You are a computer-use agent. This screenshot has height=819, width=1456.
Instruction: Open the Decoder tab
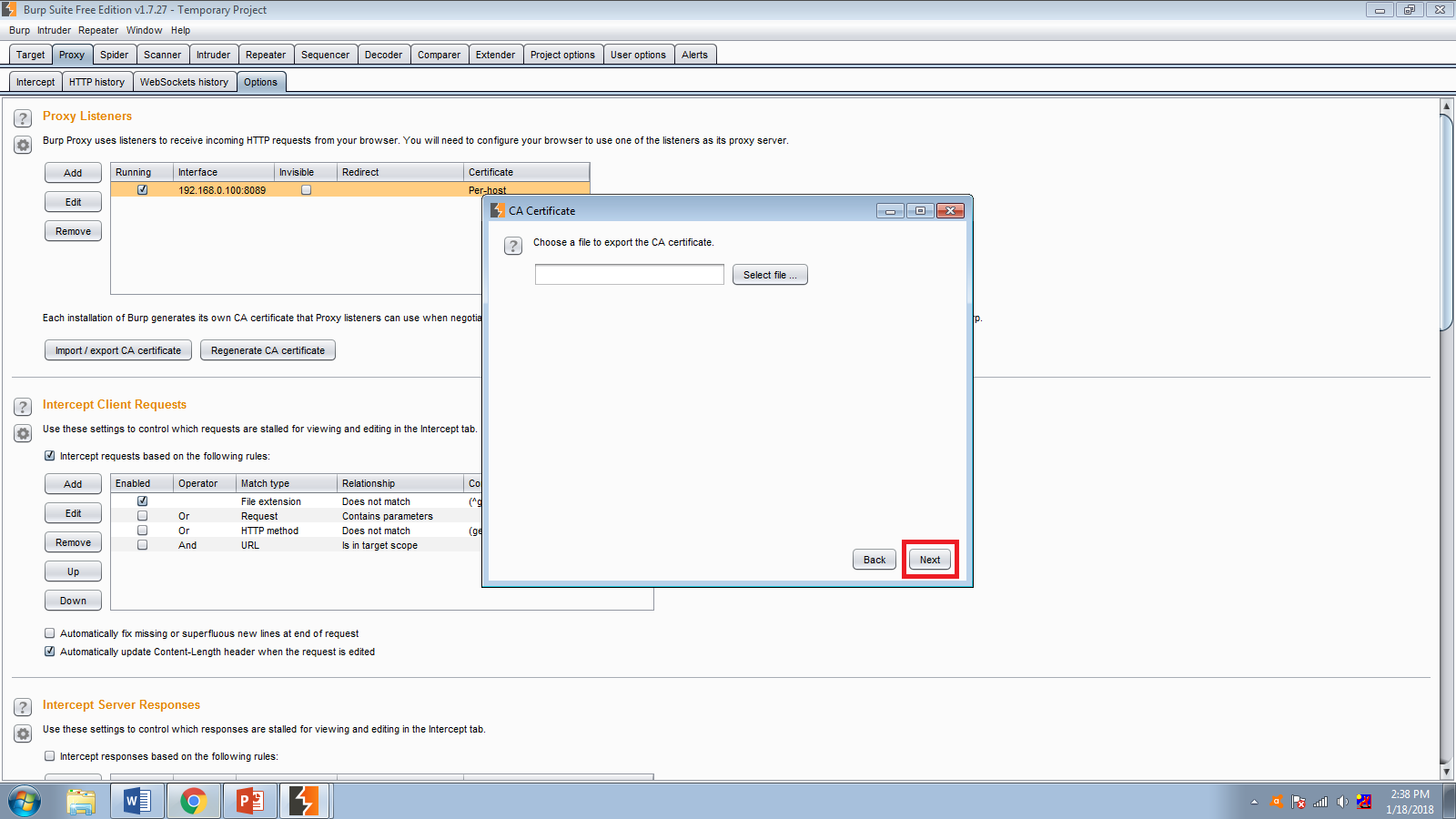pyautogui.click(x=383, y=55)
